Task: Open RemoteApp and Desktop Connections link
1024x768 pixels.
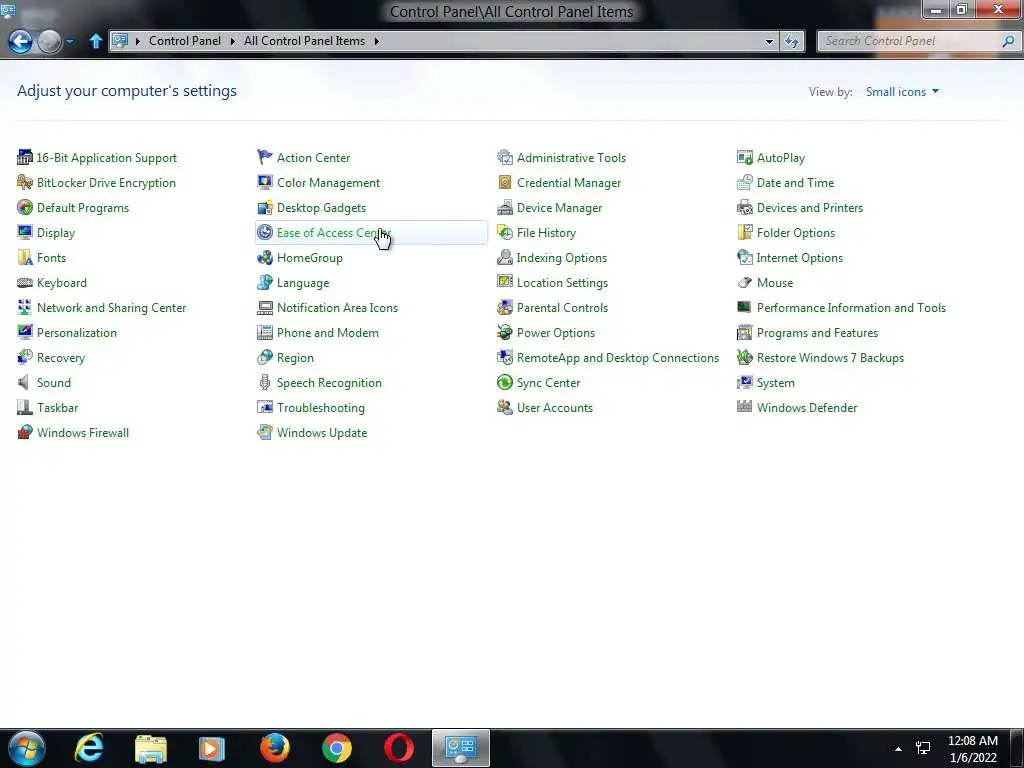Action: [x=618, y=358]
